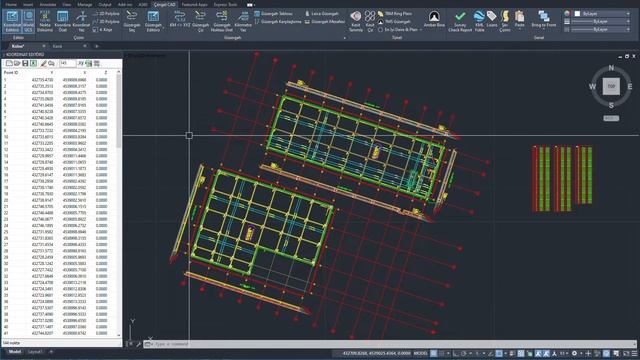Click the Excel export icon in coordinate panel
Screen dimensions: 640x360
tap(33, 63)
